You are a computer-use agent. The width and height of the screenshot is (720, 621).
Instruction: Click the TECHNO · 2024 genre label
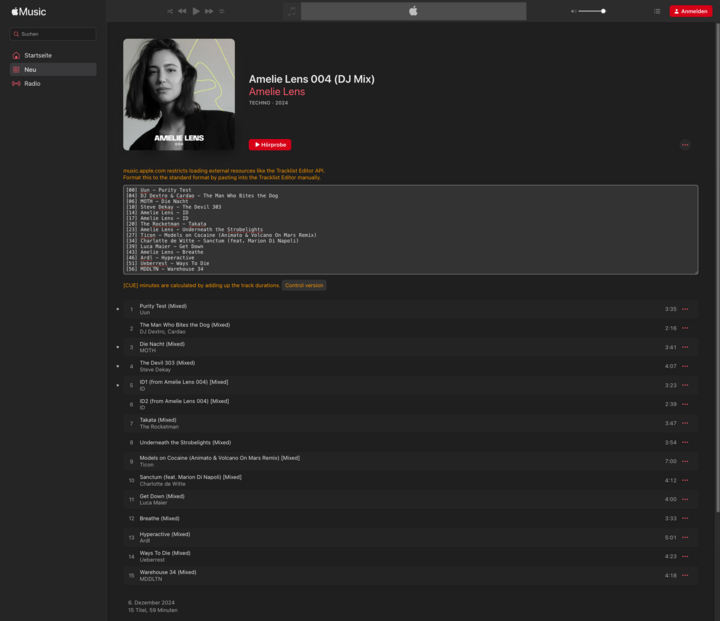point(268,103)
